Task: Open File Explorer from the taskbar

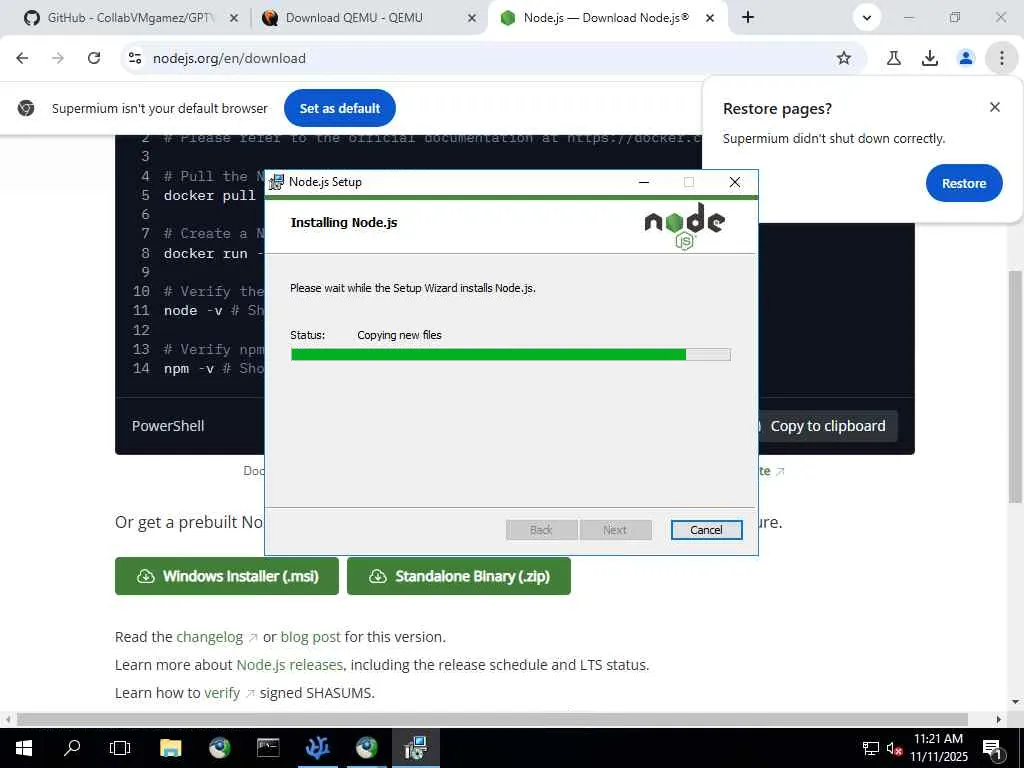Action: (x=170, y=748)
